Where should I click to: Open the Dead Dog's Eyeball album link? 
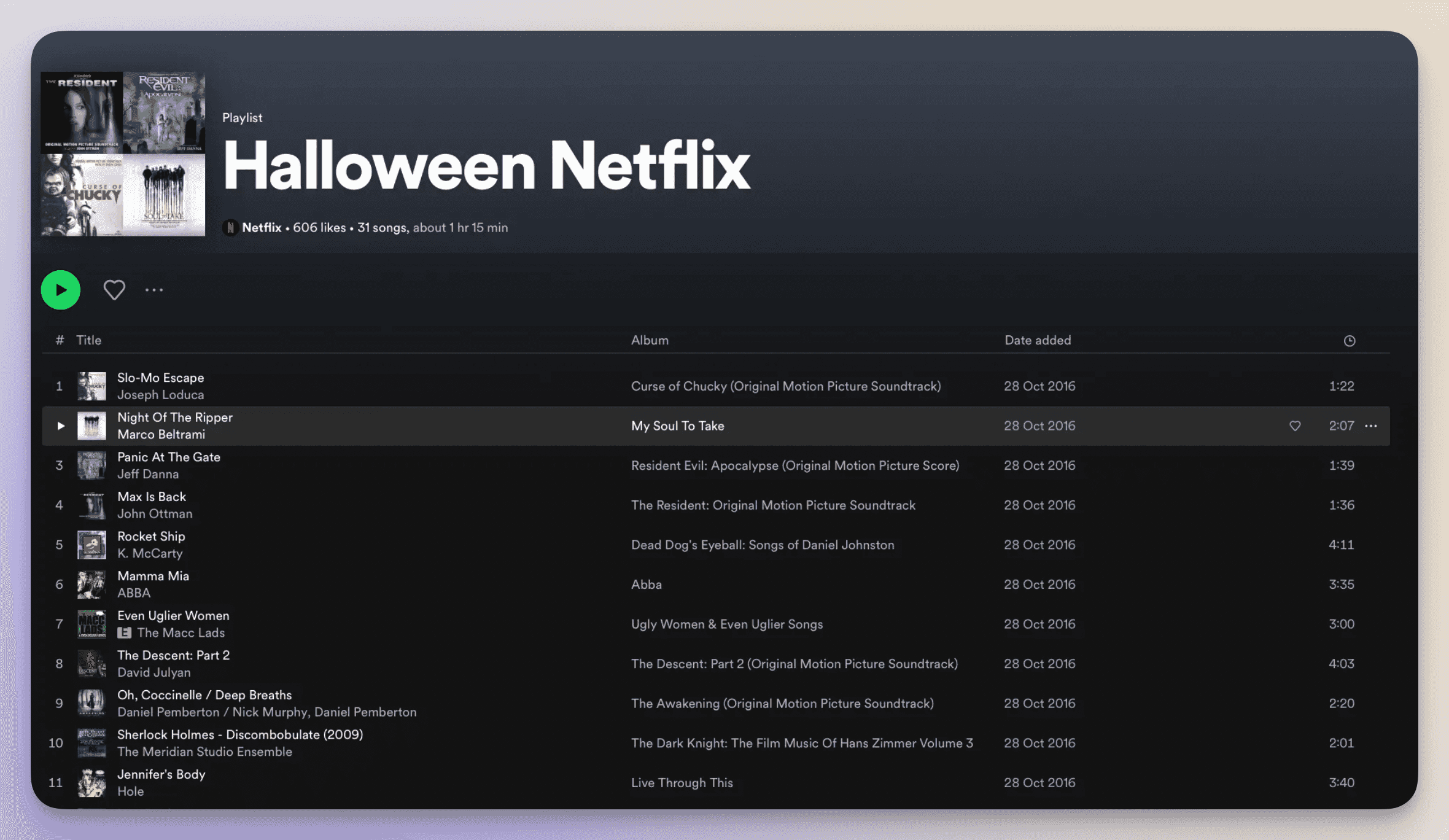[x=763, y=545]
